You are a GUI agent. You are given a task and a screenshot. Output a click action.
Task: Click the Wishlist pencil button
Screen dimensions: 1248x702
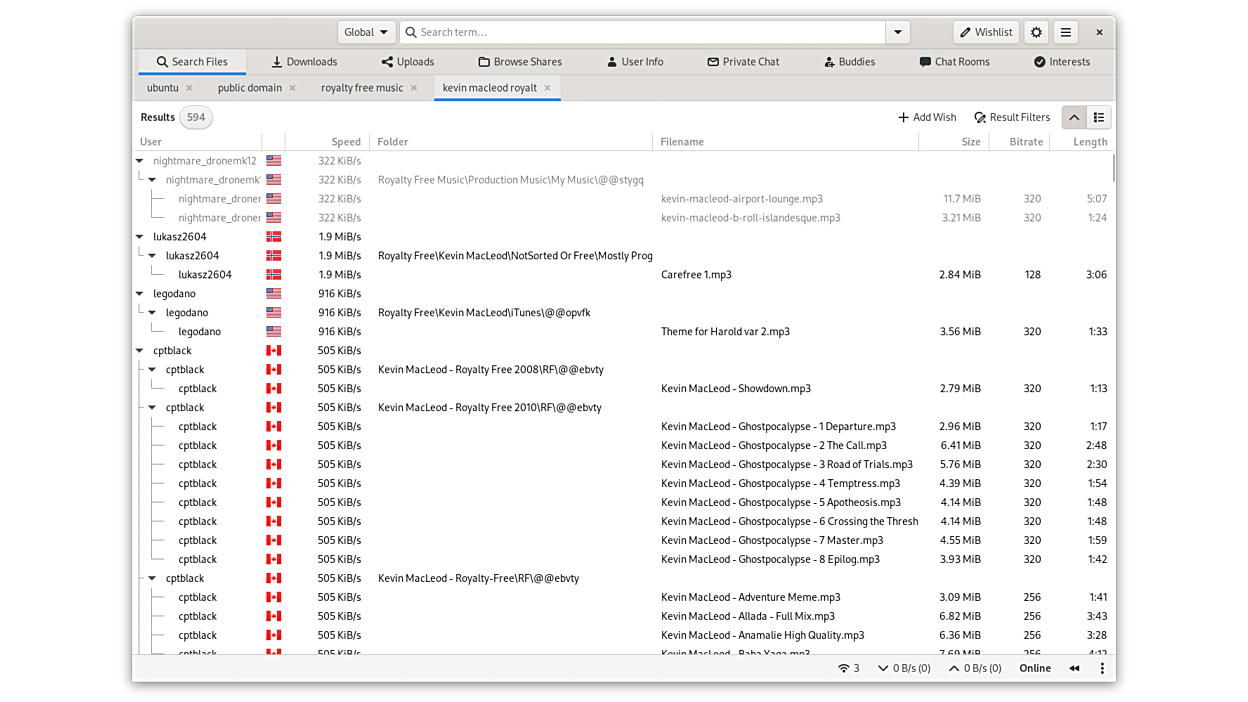[x=987, y=32]
